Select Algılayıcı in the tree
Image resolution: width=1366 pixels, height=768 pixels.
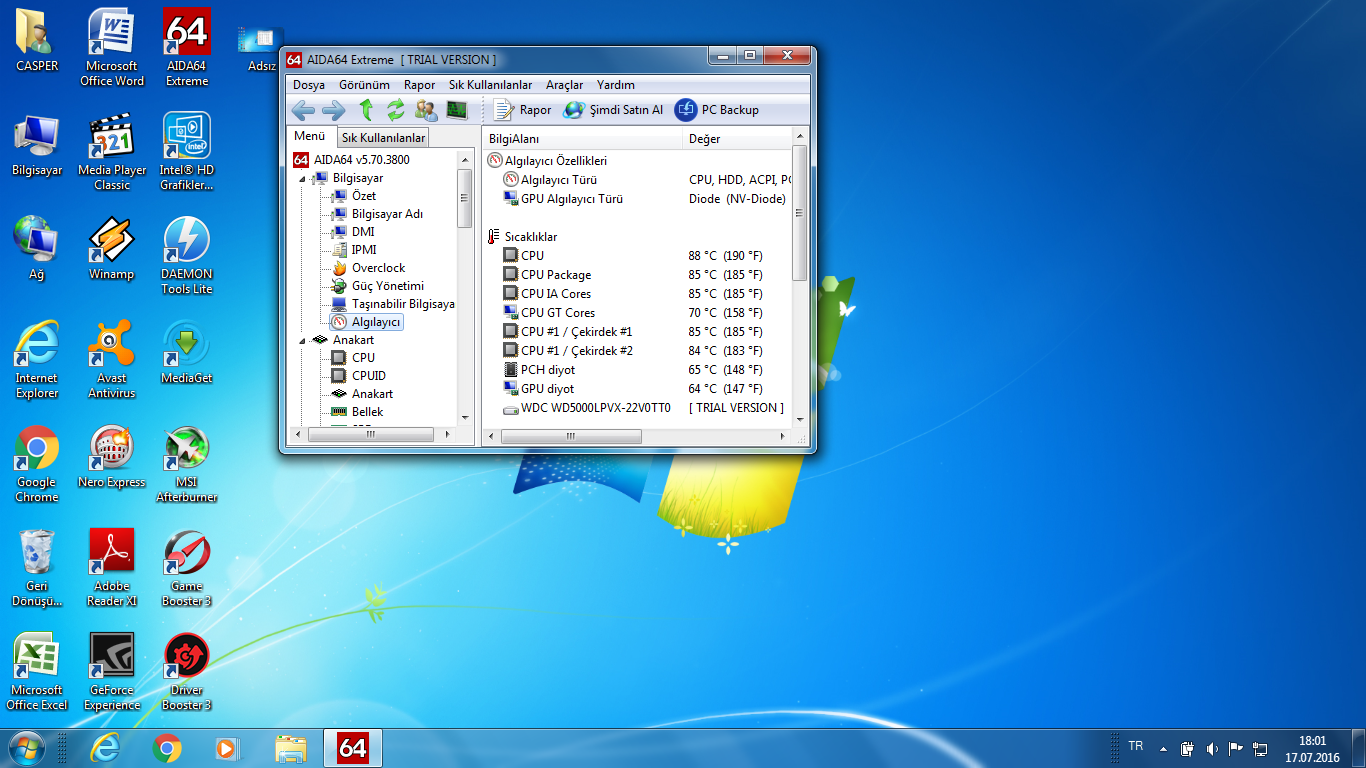(366, 322)
